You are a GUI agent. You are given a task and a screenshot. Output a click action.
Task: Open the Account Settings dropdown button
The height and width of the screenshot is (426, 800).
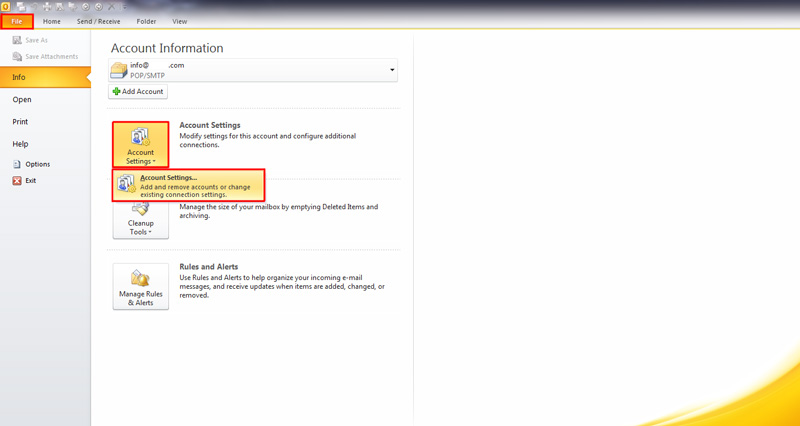140,145
